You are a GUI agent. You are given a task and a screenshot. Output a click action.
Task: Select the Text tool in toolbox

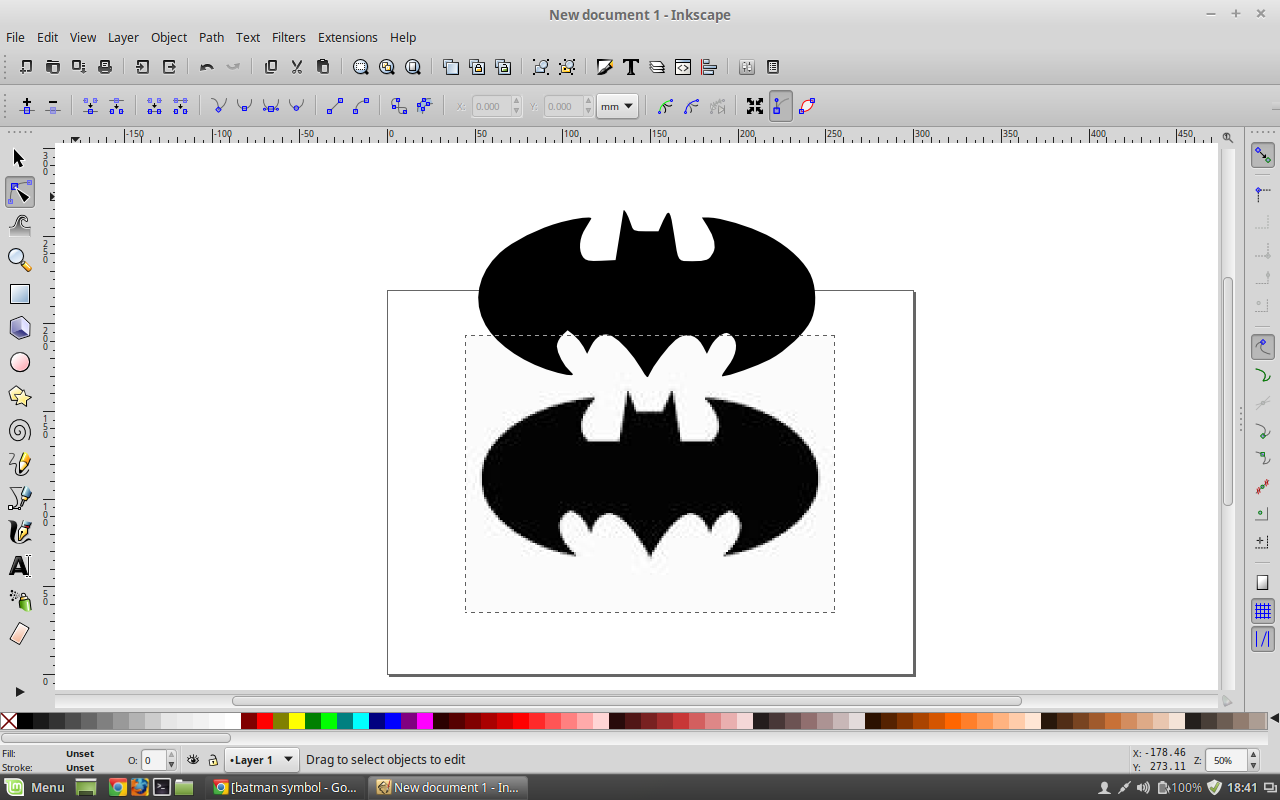tap(19, 566)
